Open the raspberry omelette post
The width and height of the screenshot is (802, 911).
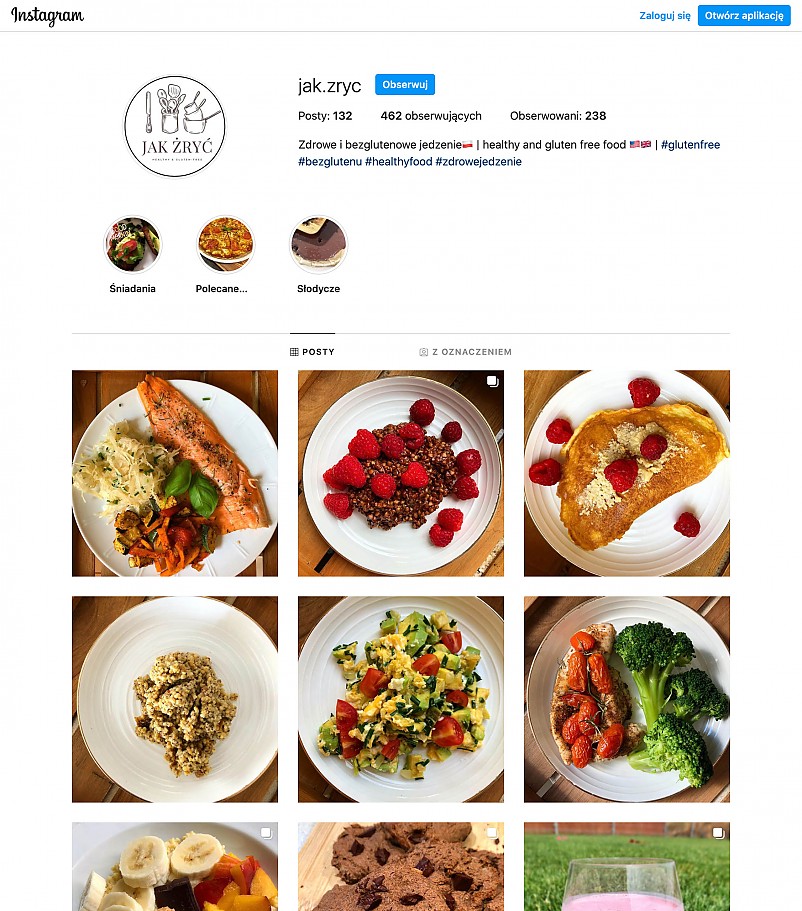627,474
